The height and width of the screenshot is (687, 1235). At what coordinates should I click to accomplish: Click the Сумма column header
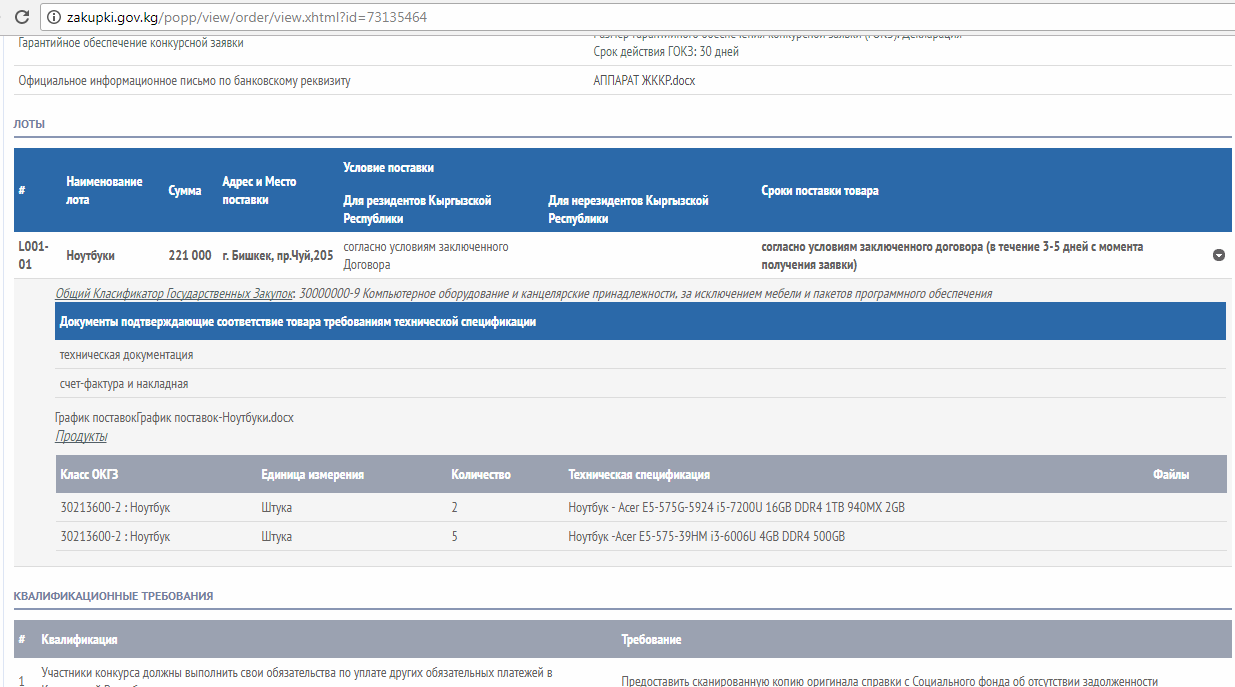point(184,190)
